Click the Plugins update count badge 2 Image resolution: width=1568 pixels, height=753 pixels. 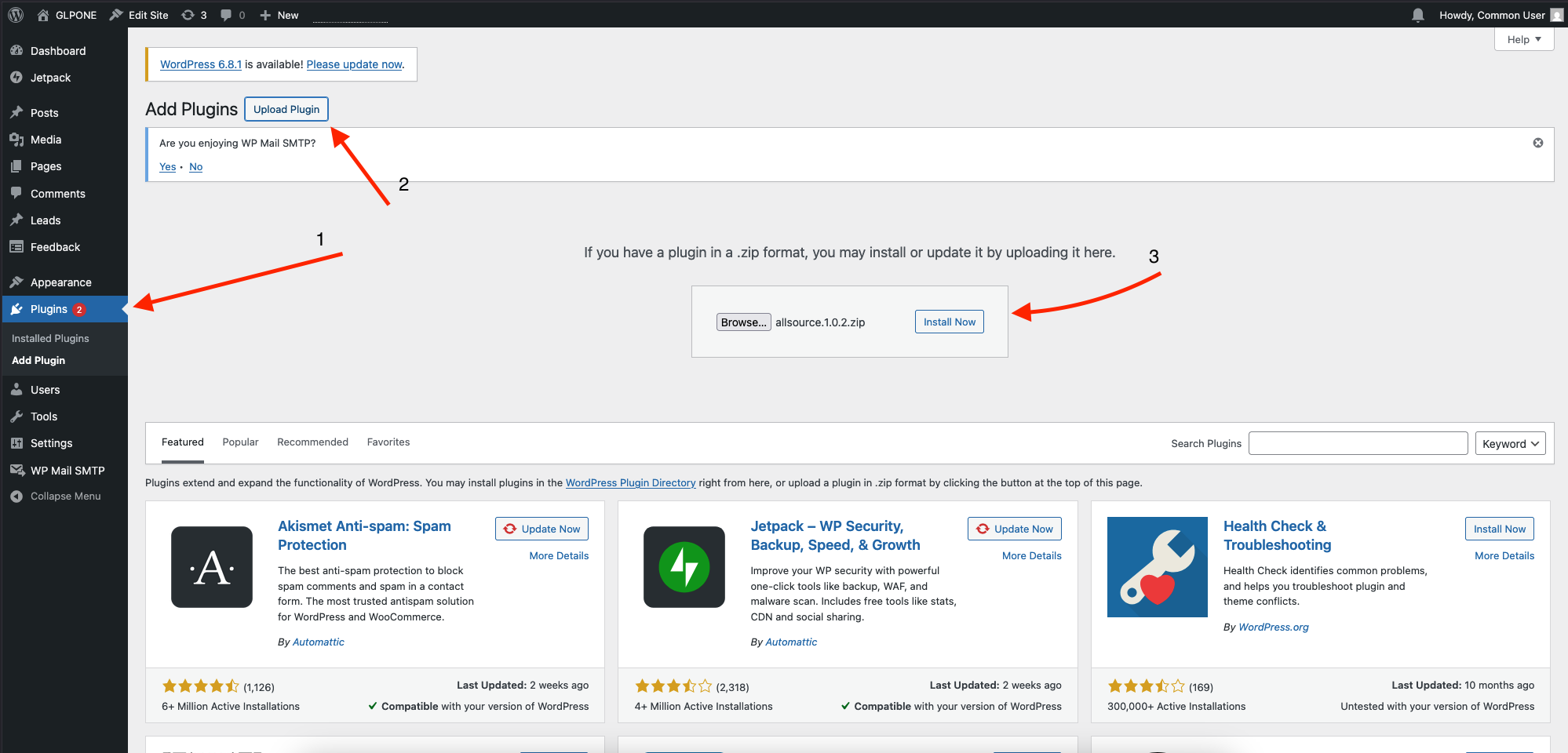pos(79,309)
